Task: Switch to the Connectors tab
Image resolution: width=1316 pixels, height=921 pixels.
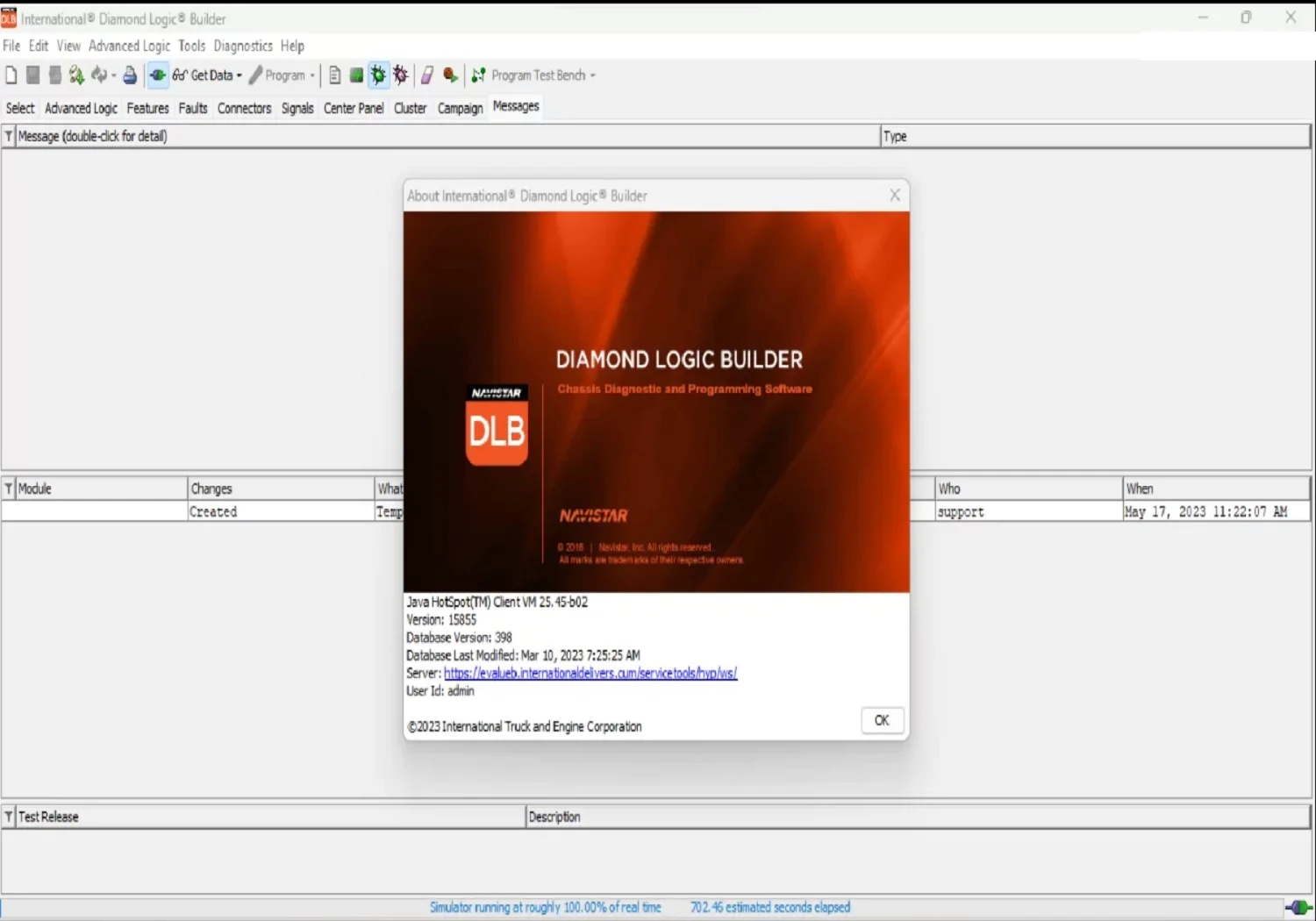Action: coord(244,108)
